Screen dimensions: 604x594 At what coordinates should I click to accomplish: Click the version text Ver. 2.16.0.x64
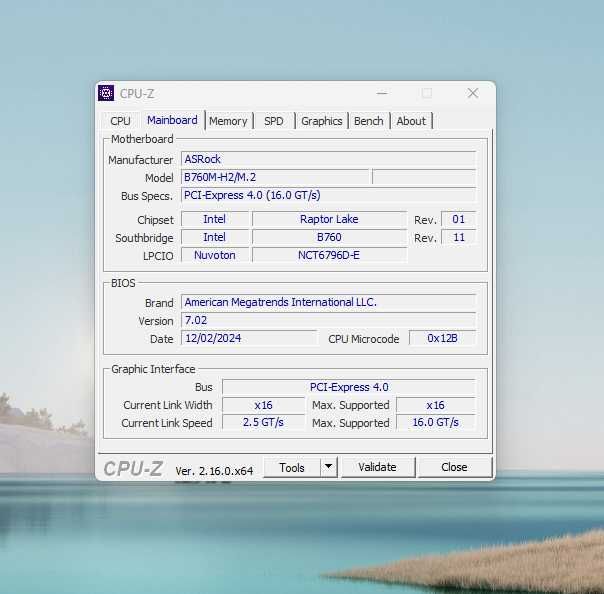(x=214, y=471)
